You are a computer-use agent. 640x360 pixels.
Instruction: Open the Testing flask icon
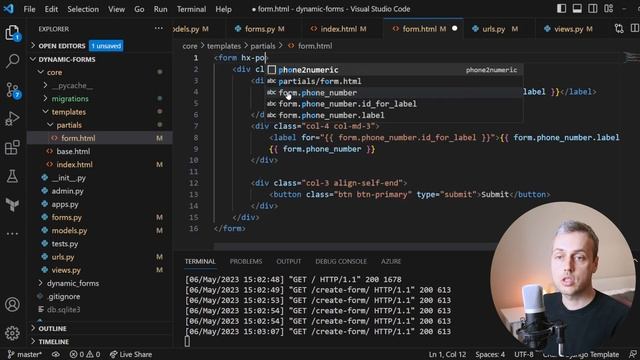(x=12, y=176)
